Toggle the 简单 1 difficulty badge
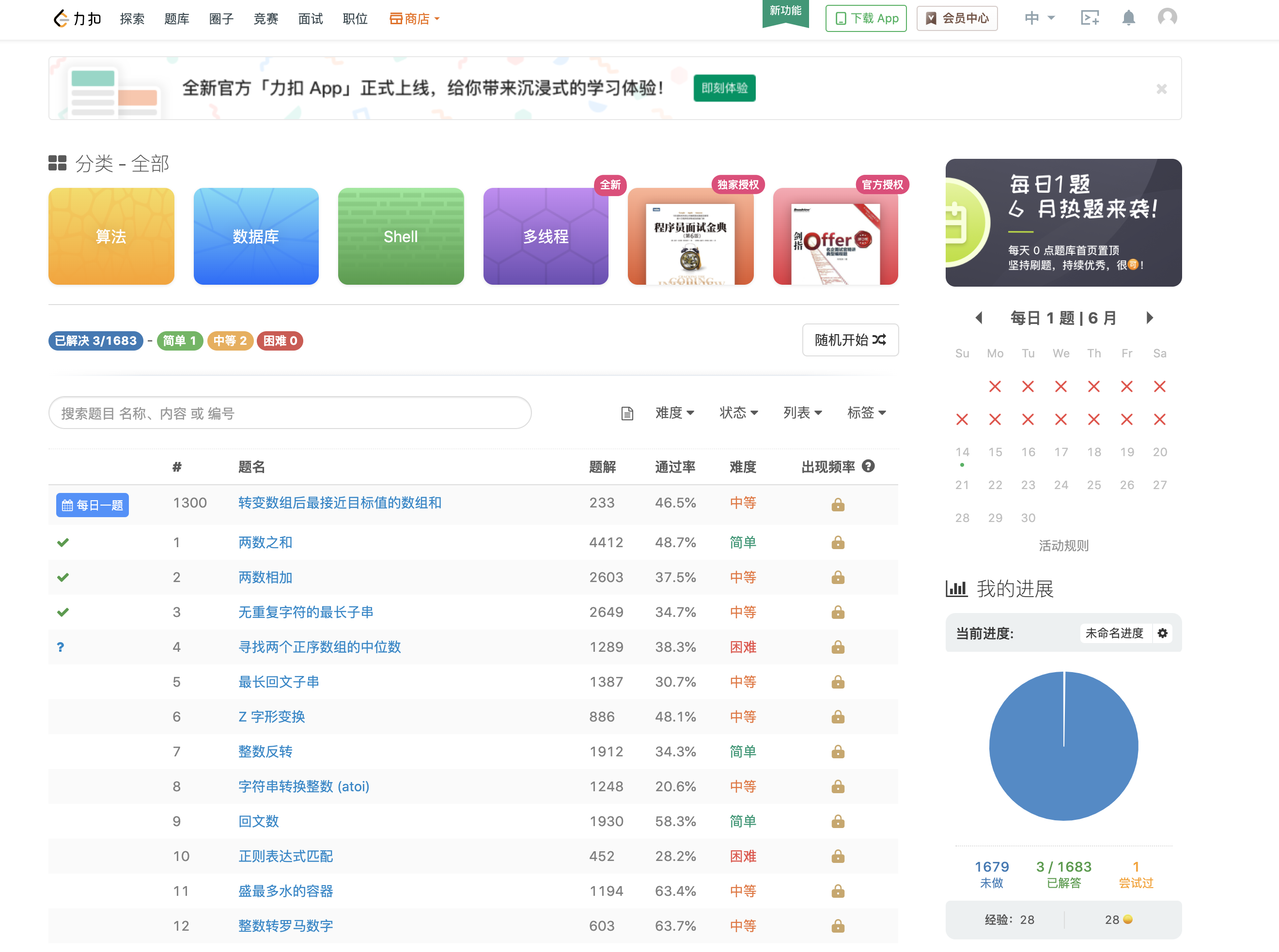Image resolution: width=1279 pixels, height=952 pixels. tap(179, 340)
